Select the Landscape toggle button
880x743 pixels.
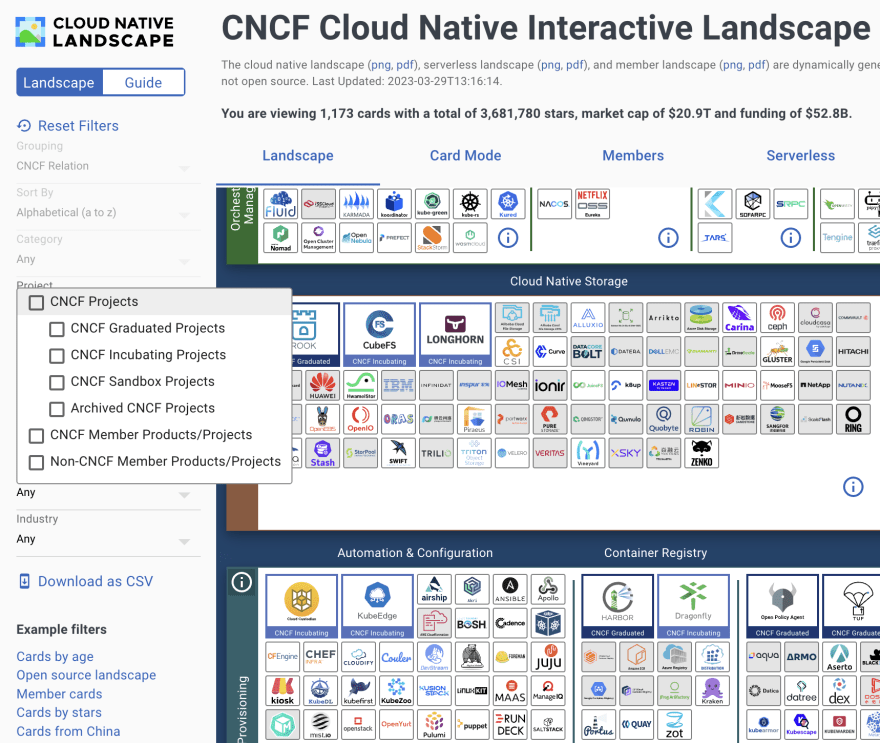coord(59,82)
